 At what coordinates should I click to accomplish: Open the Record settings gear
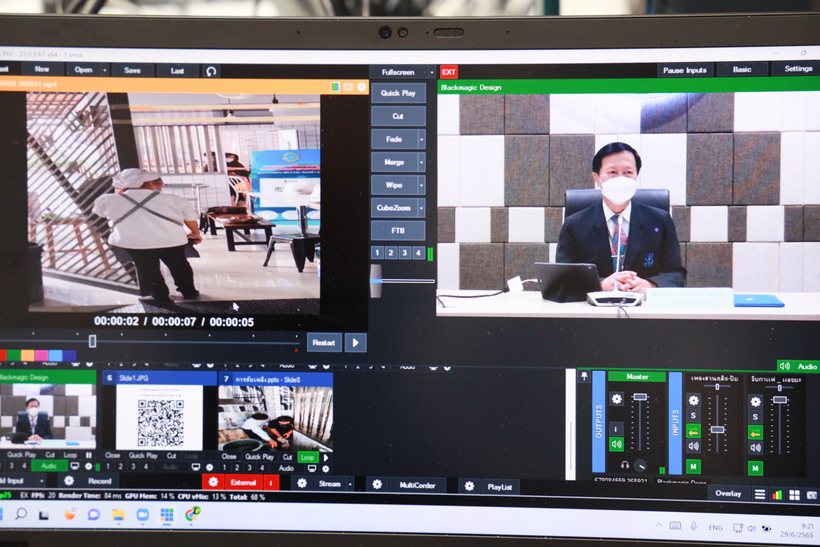(x=69, y=481)
